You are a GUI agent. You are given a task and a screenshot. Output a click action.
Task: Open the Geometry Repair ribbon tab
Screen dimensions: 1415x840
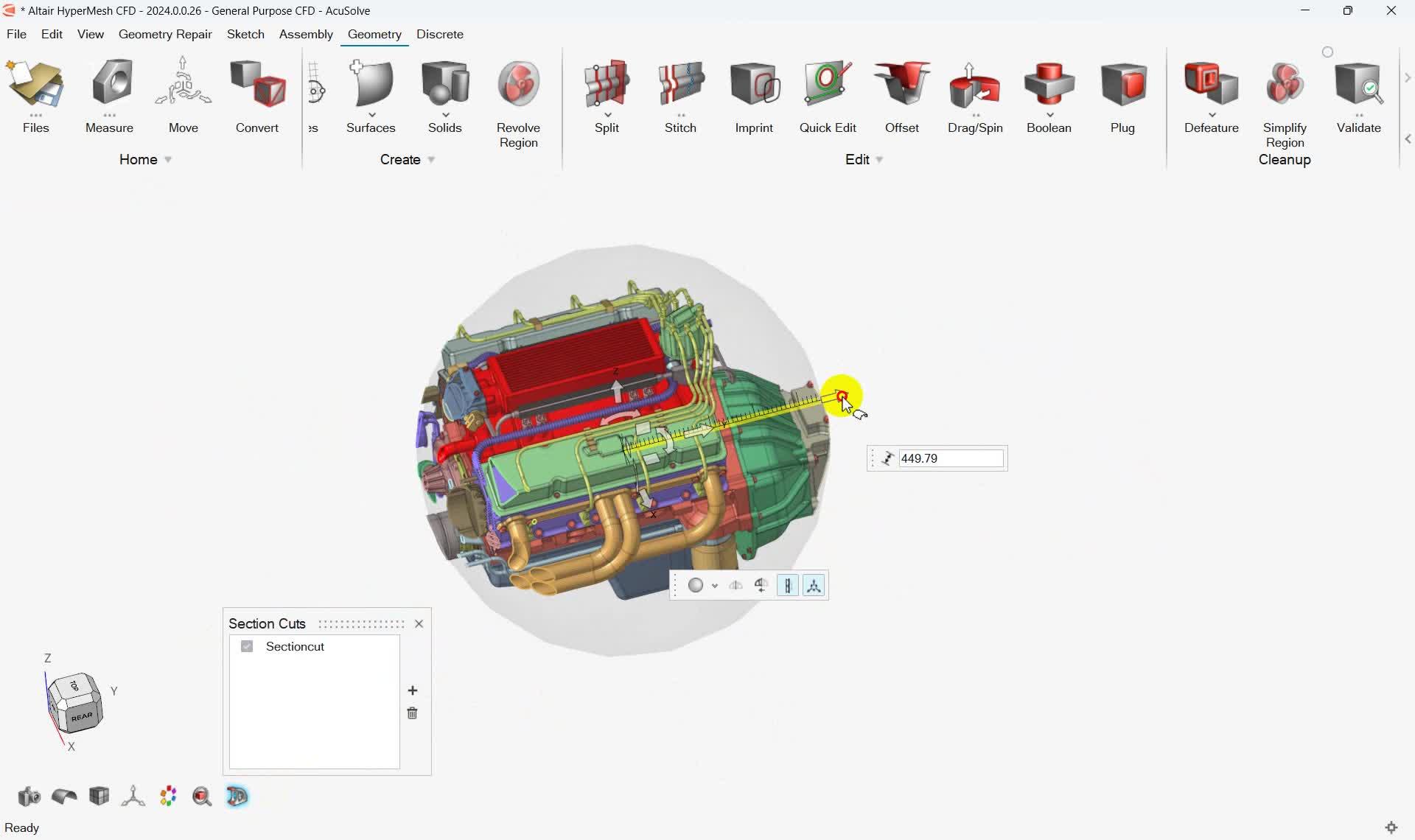click(165, 34)
